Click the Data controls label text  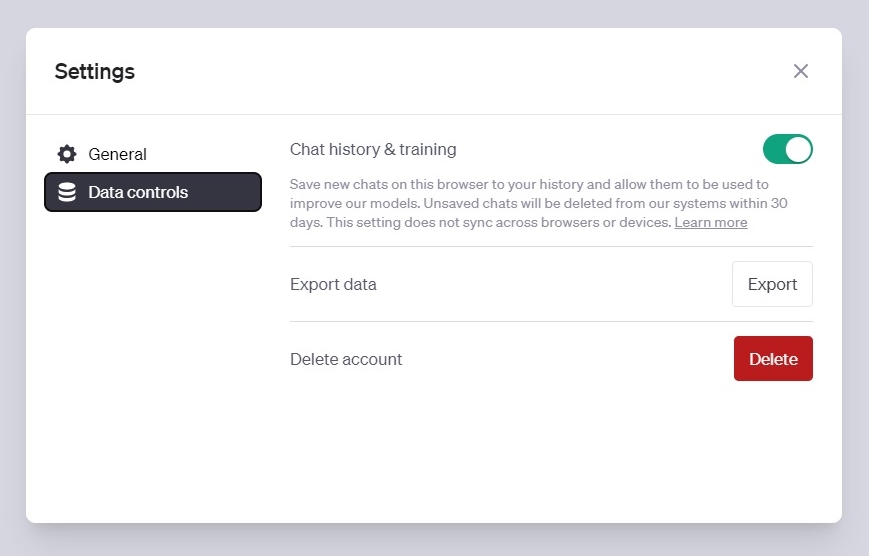[138, 192]
